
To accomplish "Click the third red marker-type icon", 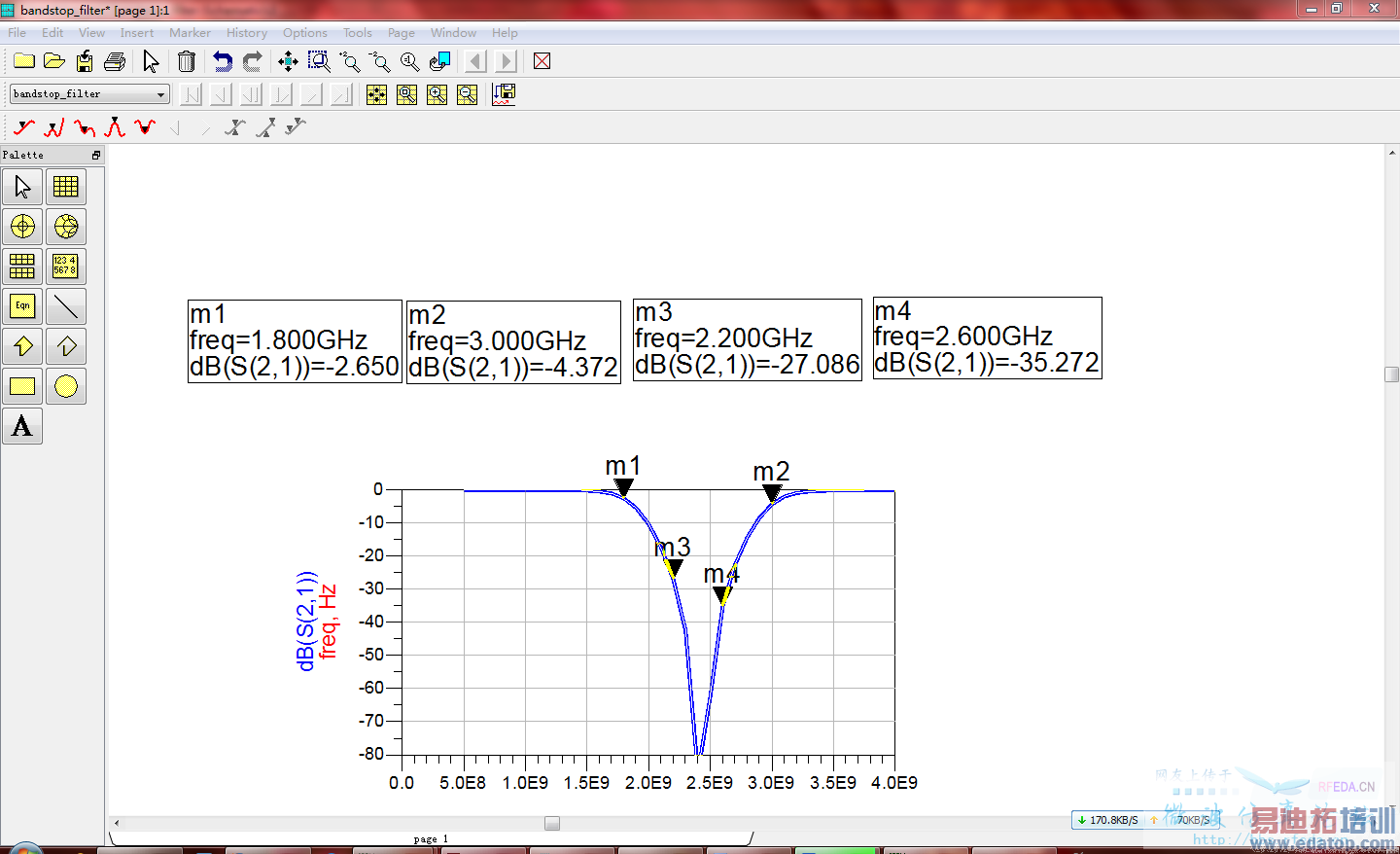I will (85, 127).
